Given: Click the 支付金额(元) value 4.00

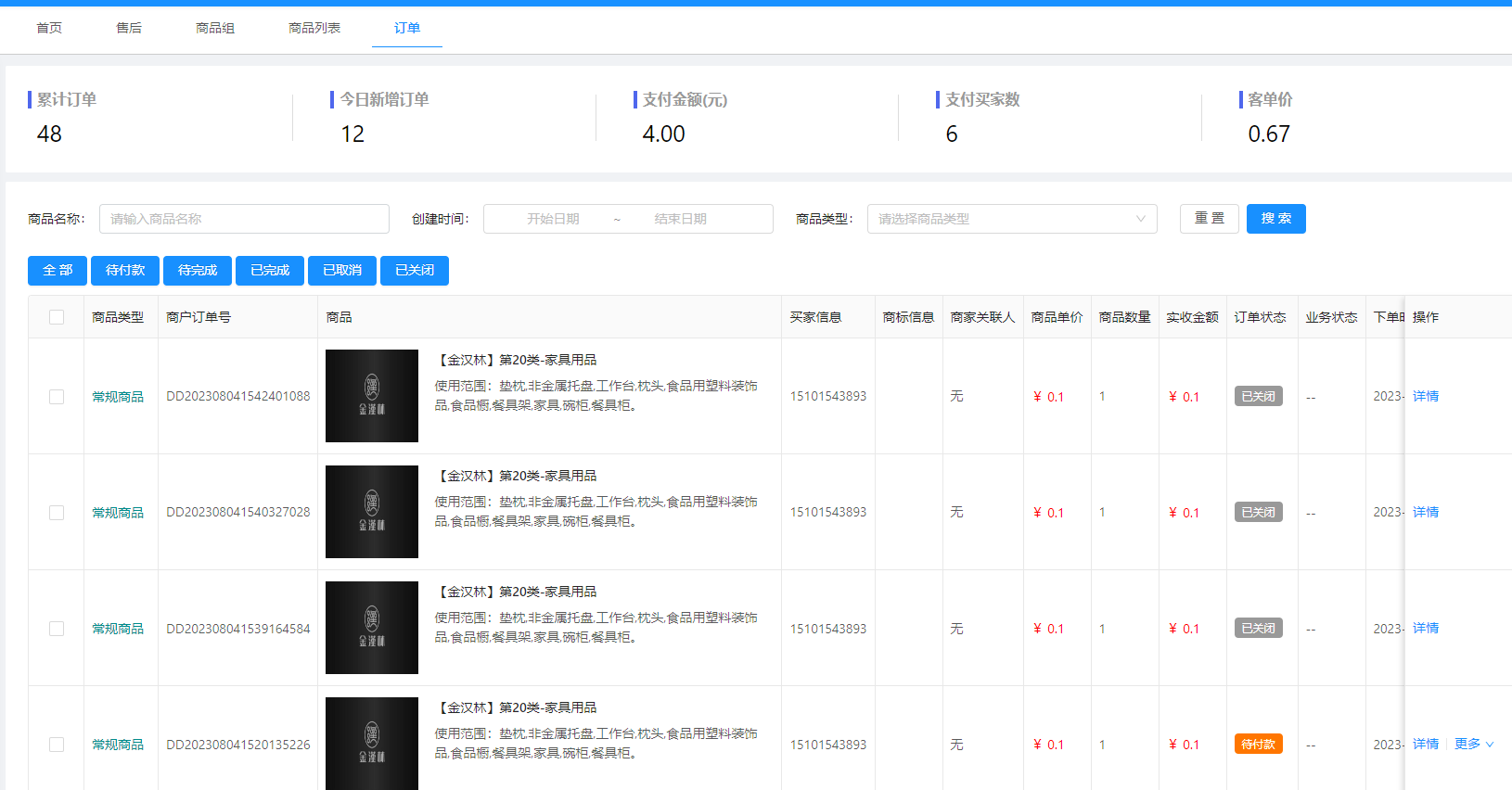Looking at the screenshot, I should [663, 134].
